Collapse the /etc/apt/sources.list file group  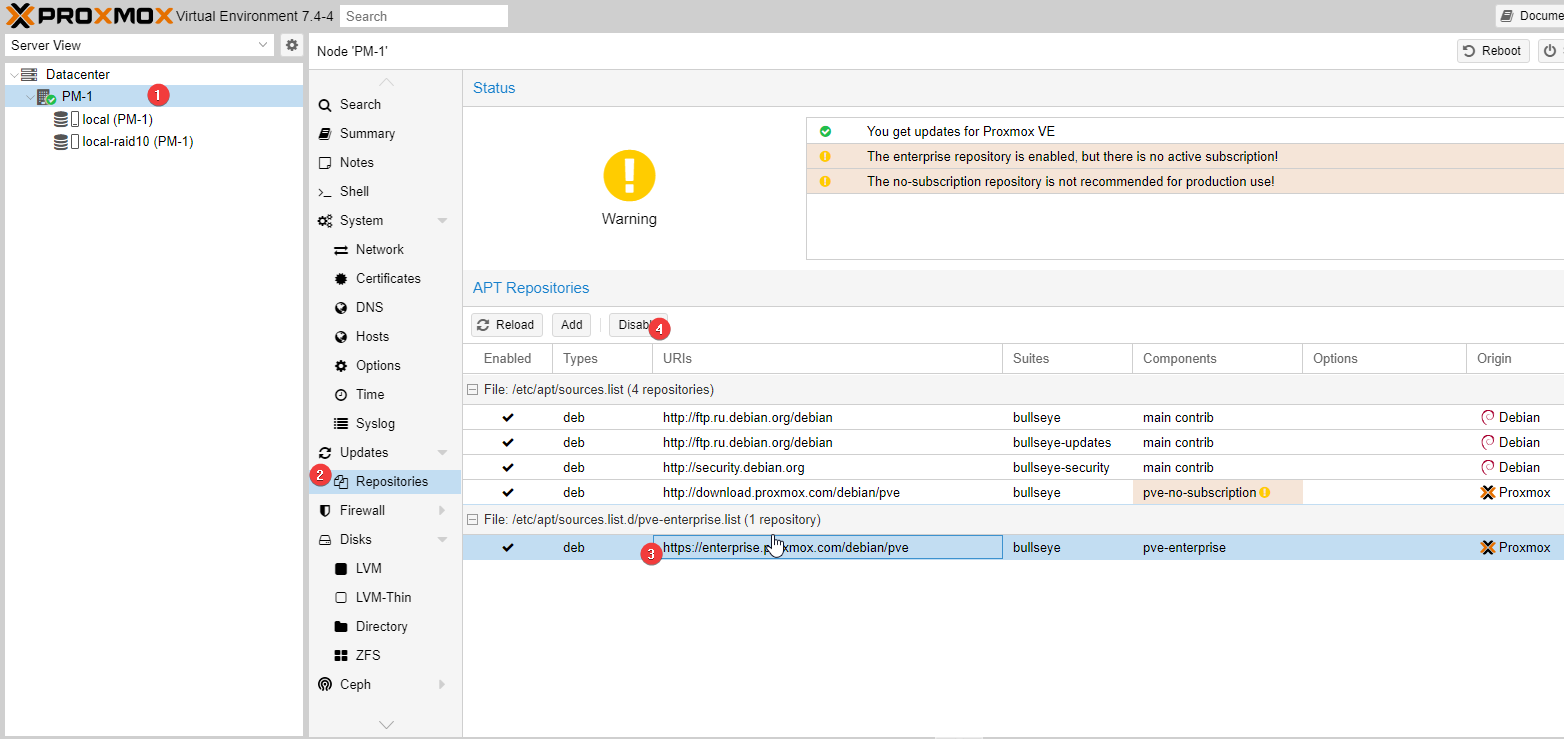473,389
